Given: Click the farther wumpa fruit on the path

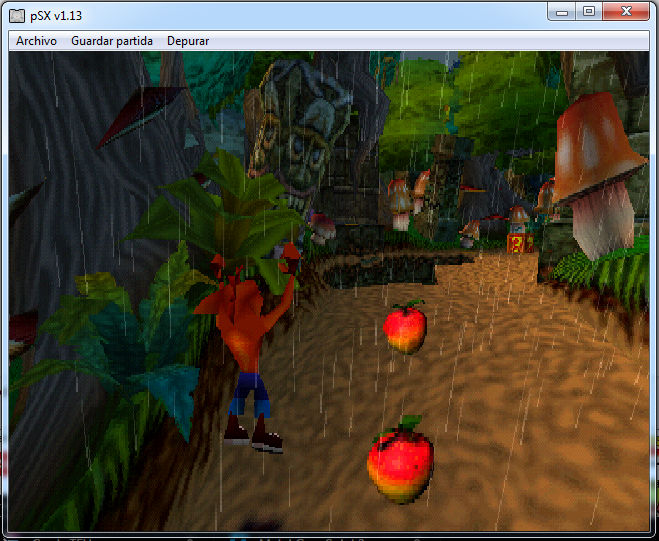Looking at the screenshot, I should tap(405, 327).
